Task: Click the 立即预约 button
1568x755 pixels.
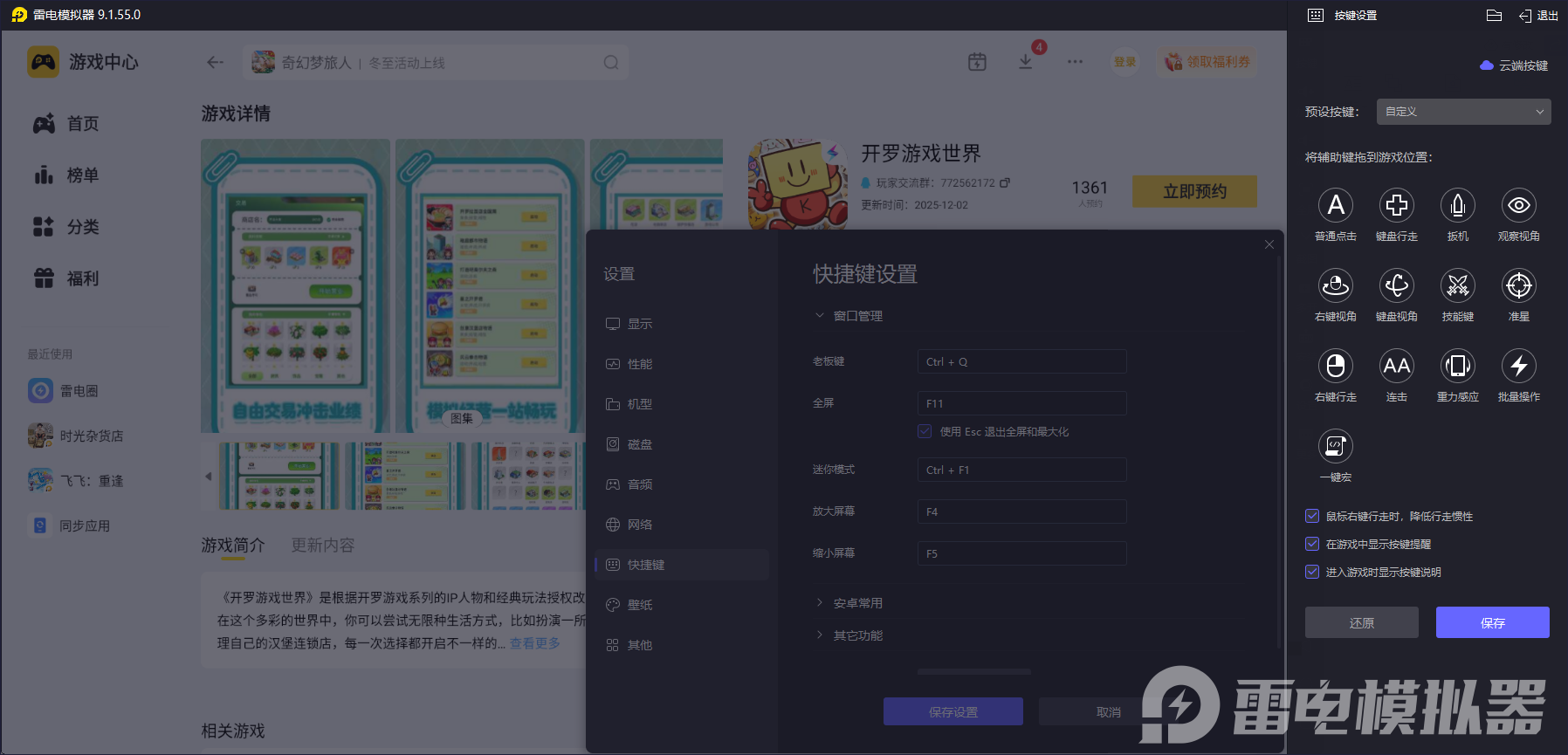Action: [1195, 191]
